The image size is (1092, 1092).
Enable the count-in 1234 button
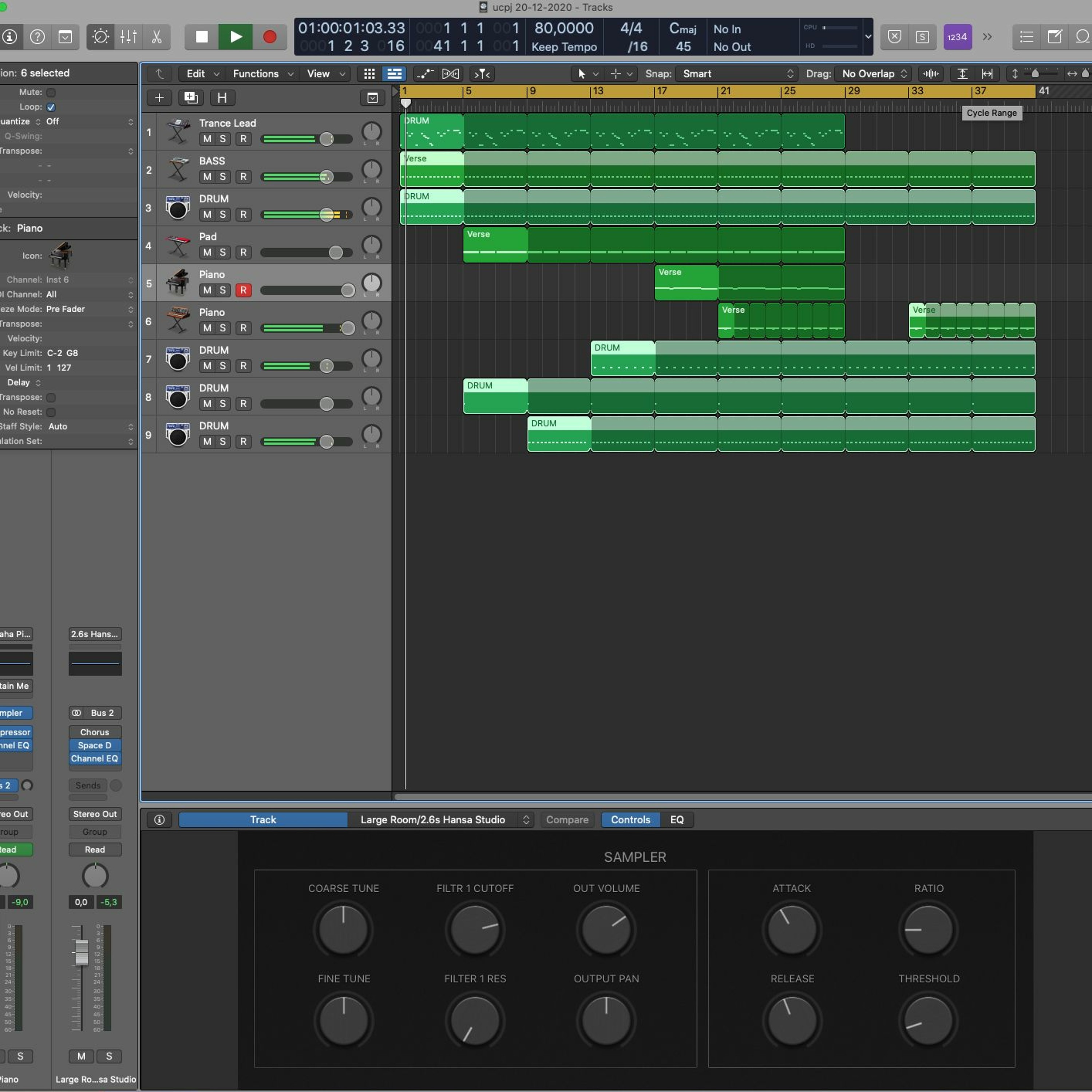pos(957,37)
